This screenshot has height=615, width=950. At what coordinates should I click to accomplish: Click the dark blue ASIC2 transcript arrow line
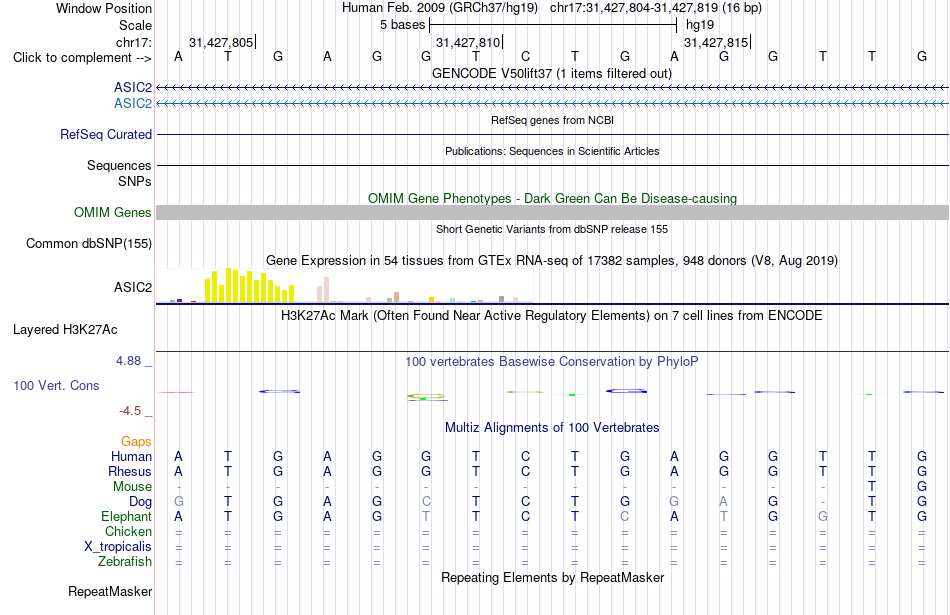point(552,88)
